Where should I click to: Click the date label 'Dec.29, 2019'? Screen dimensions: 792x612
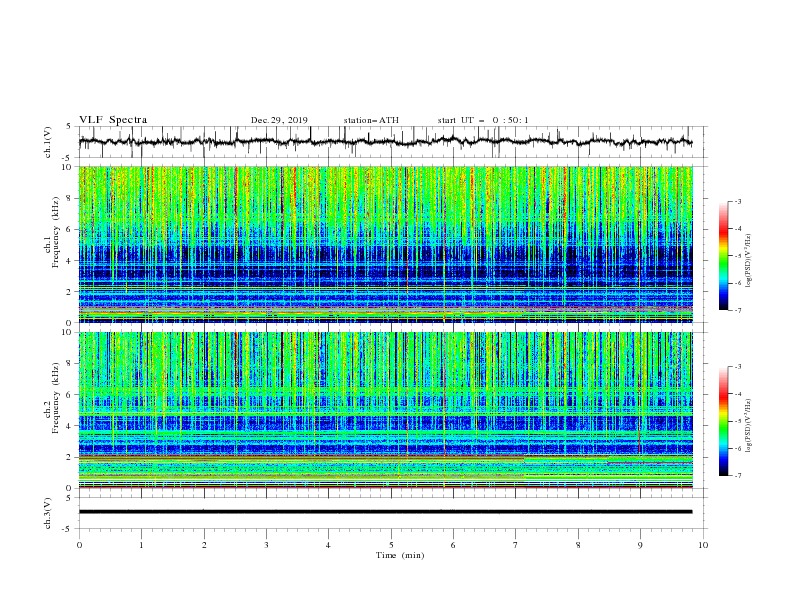279,120
